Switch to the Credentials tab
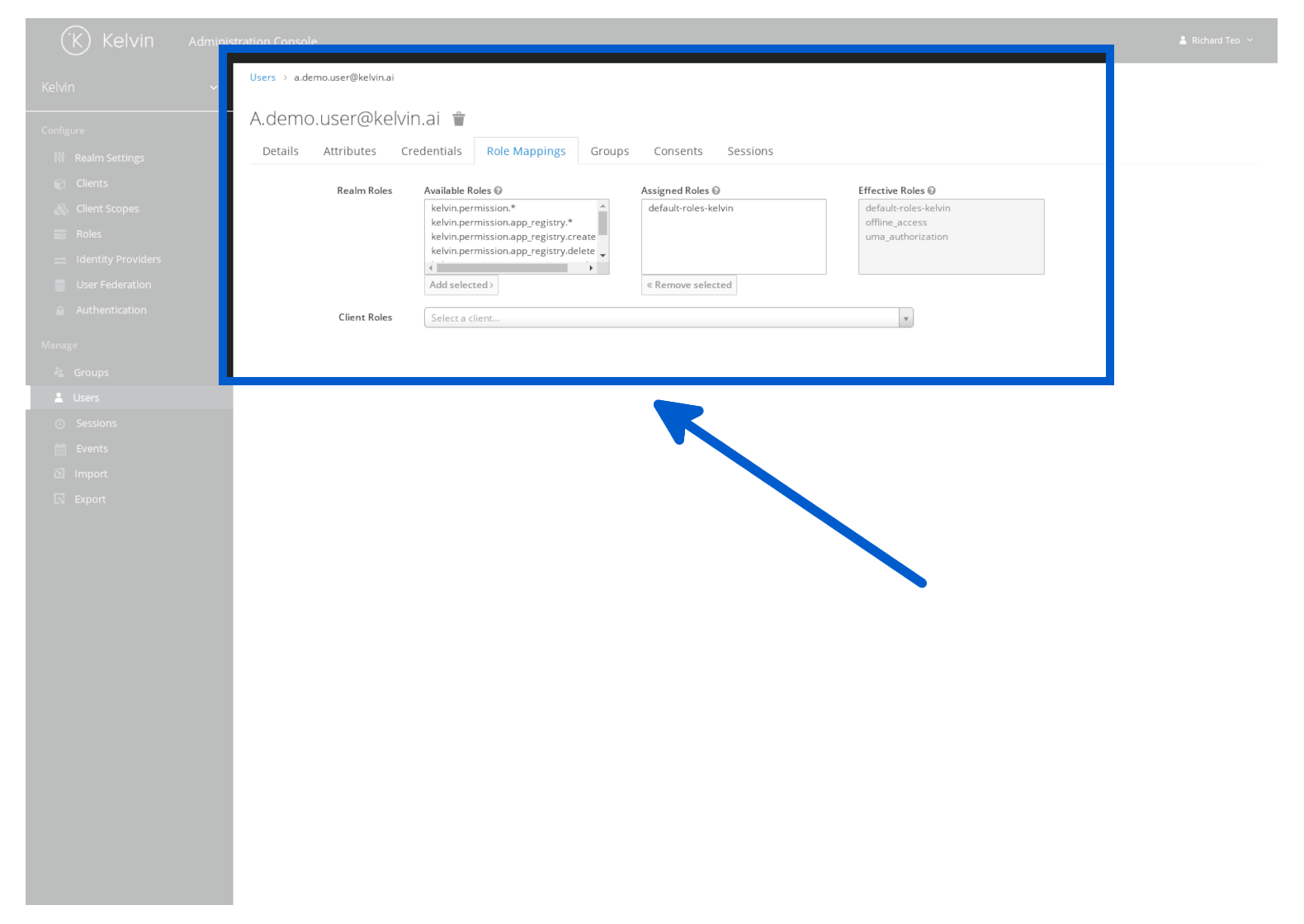Viewport: 1304px width, 924px height. pyautogui.click(x=431, y=152)
